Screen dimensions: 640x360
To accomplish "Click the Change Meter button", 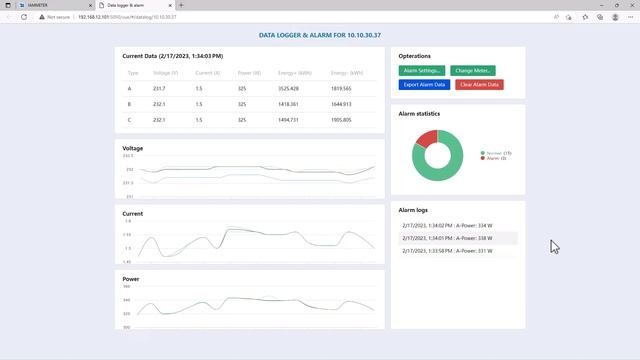I will [x=473, y=71].
